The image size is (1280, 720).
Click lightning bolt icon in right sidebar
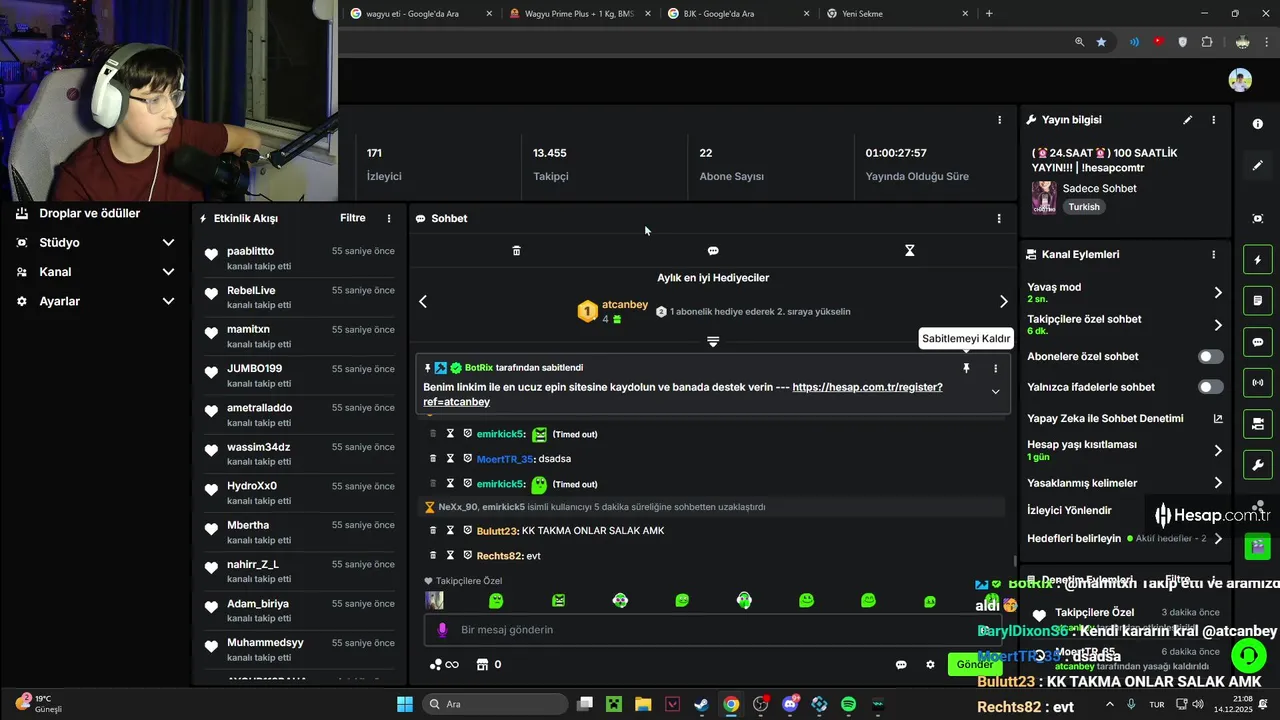1258,260
